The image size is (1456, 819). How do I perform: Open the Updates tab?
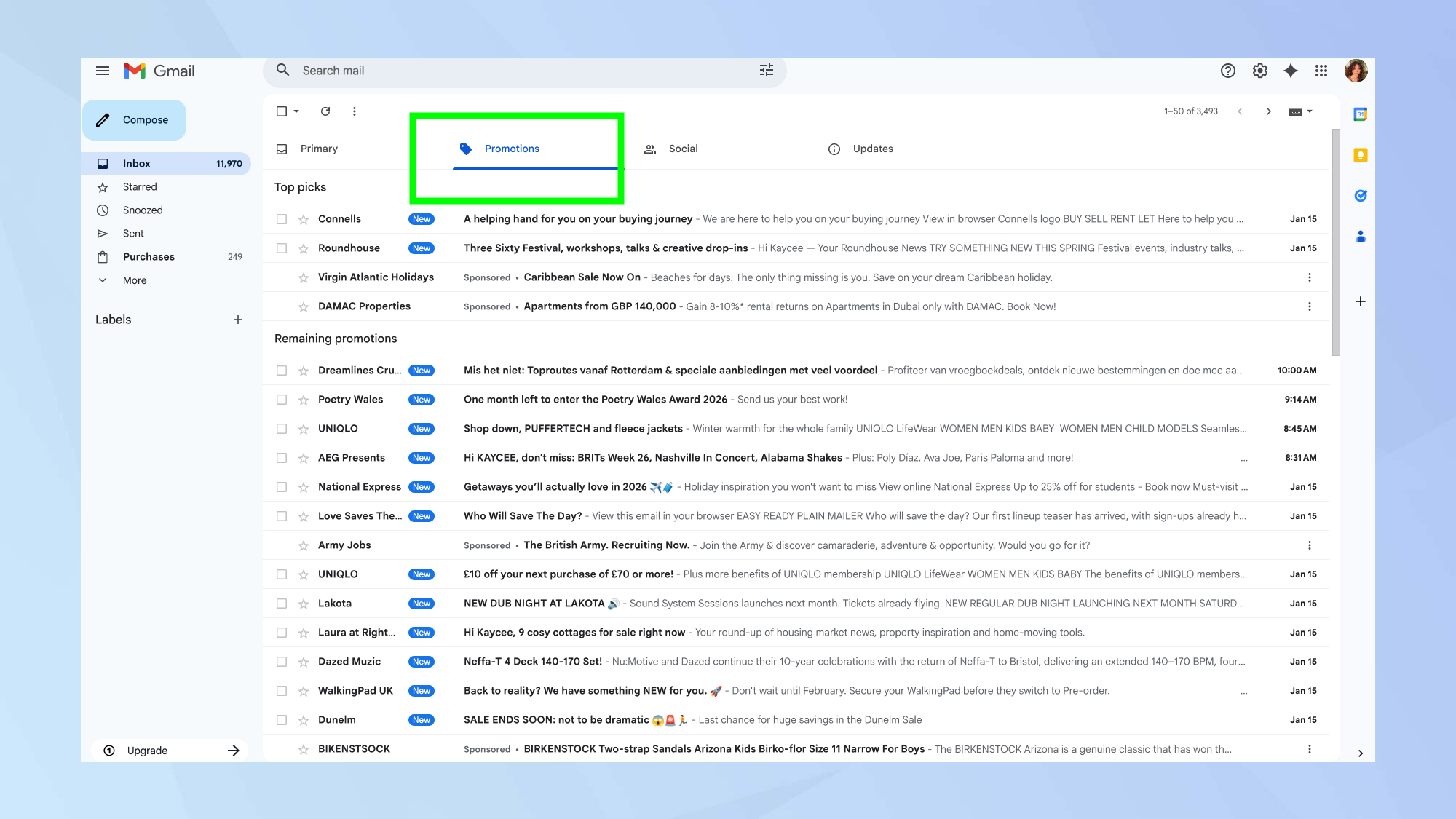tap(872, 149)
